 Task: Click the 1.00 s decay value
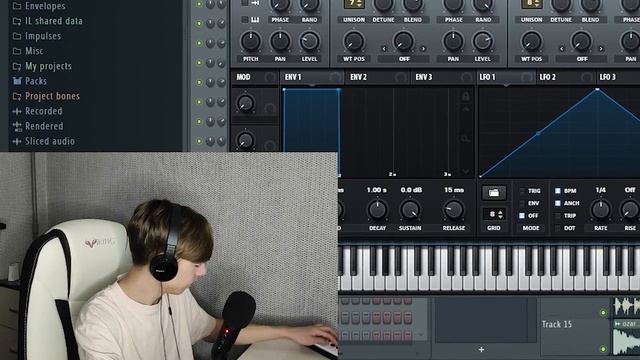point(376,190)
